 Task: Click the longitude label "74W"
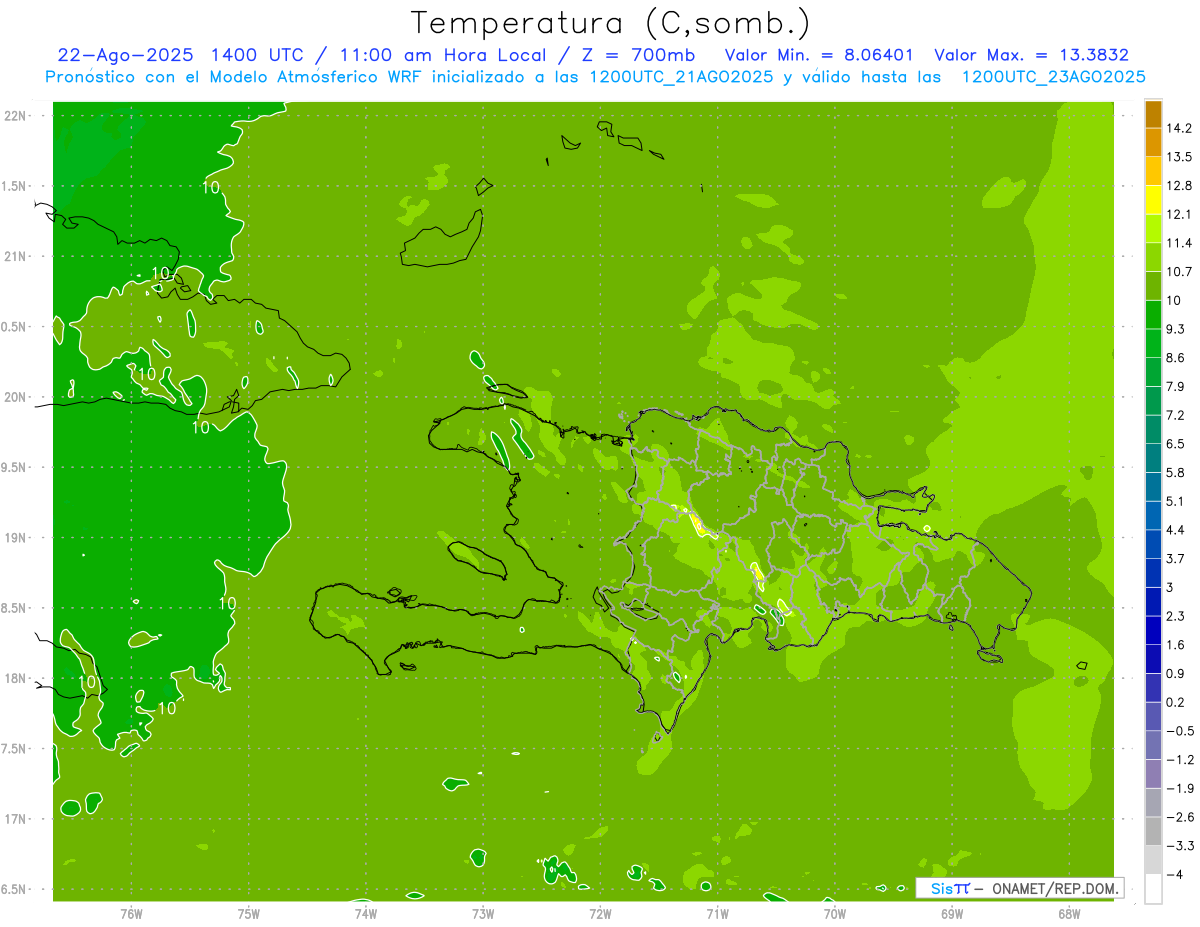click(366, 913)
